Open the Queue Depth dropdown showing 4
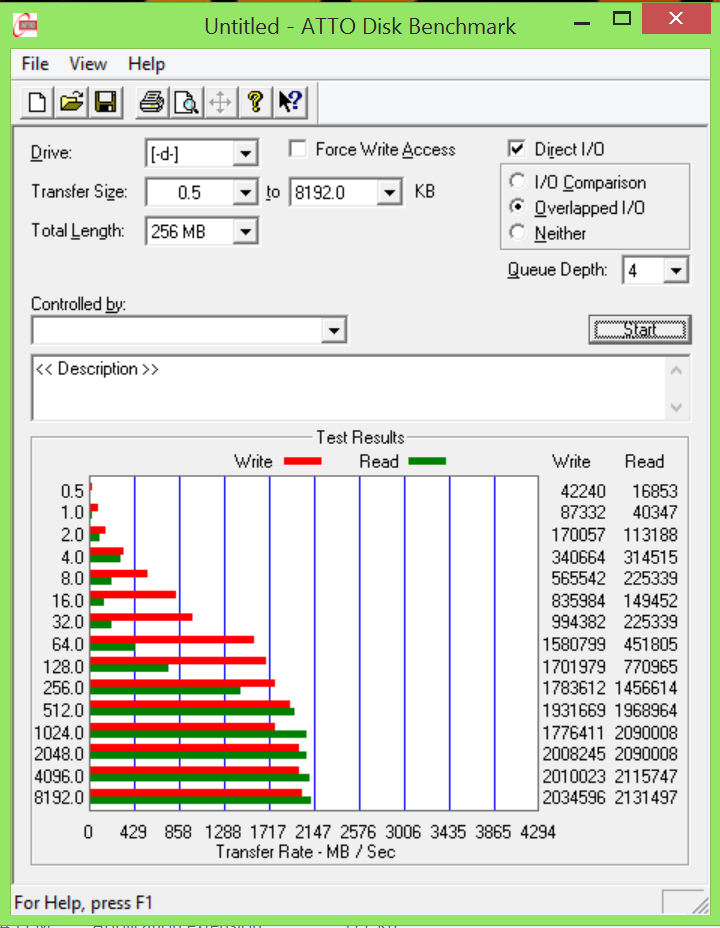The width and height of the screenshot is (720, 928). [675, 270]
